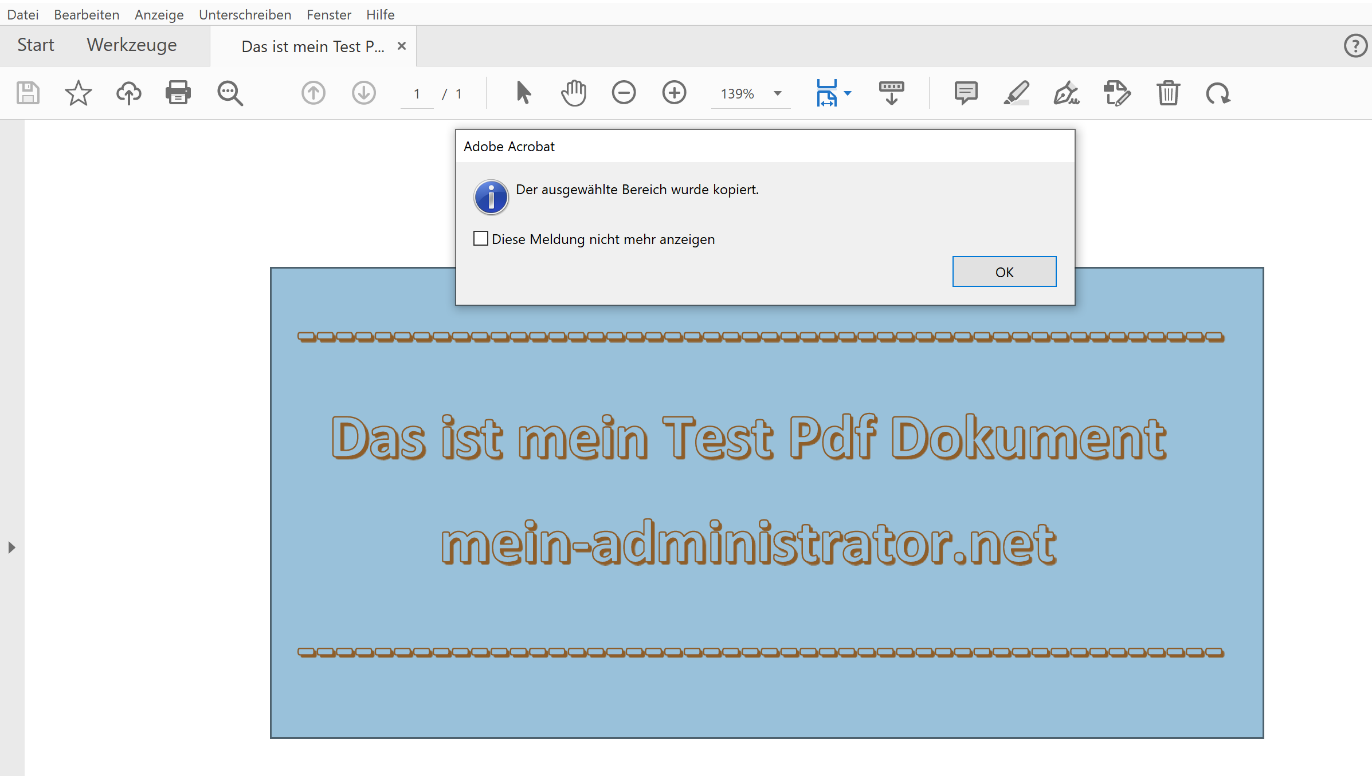Select the 'Das ist mein Test P...' document tab
The width and height of the screenshot is (1372, 776).
coord(313,47)
